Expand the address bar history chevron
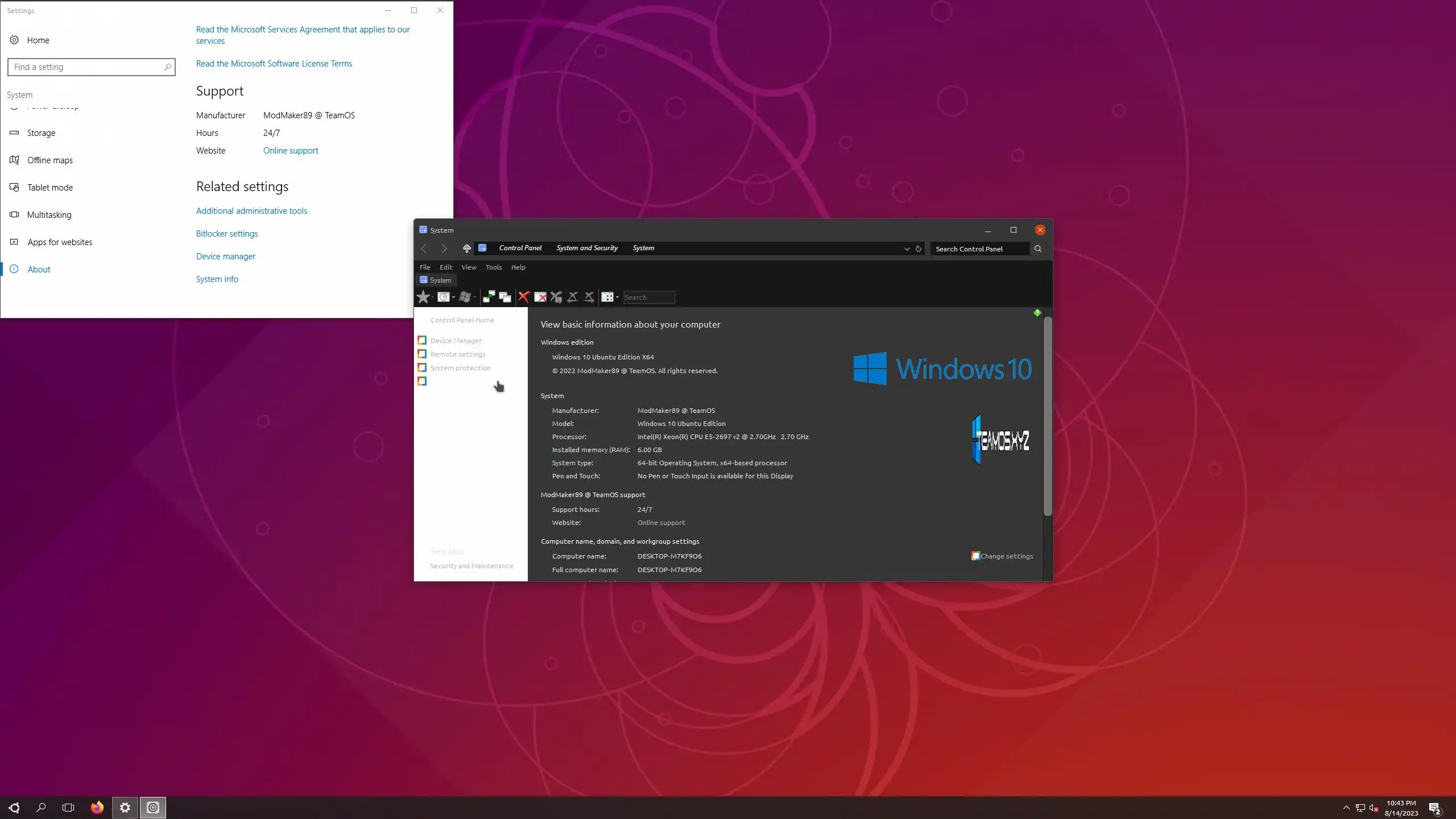The width and height of the screenshot is (1456, 819). tap(907, 249)
